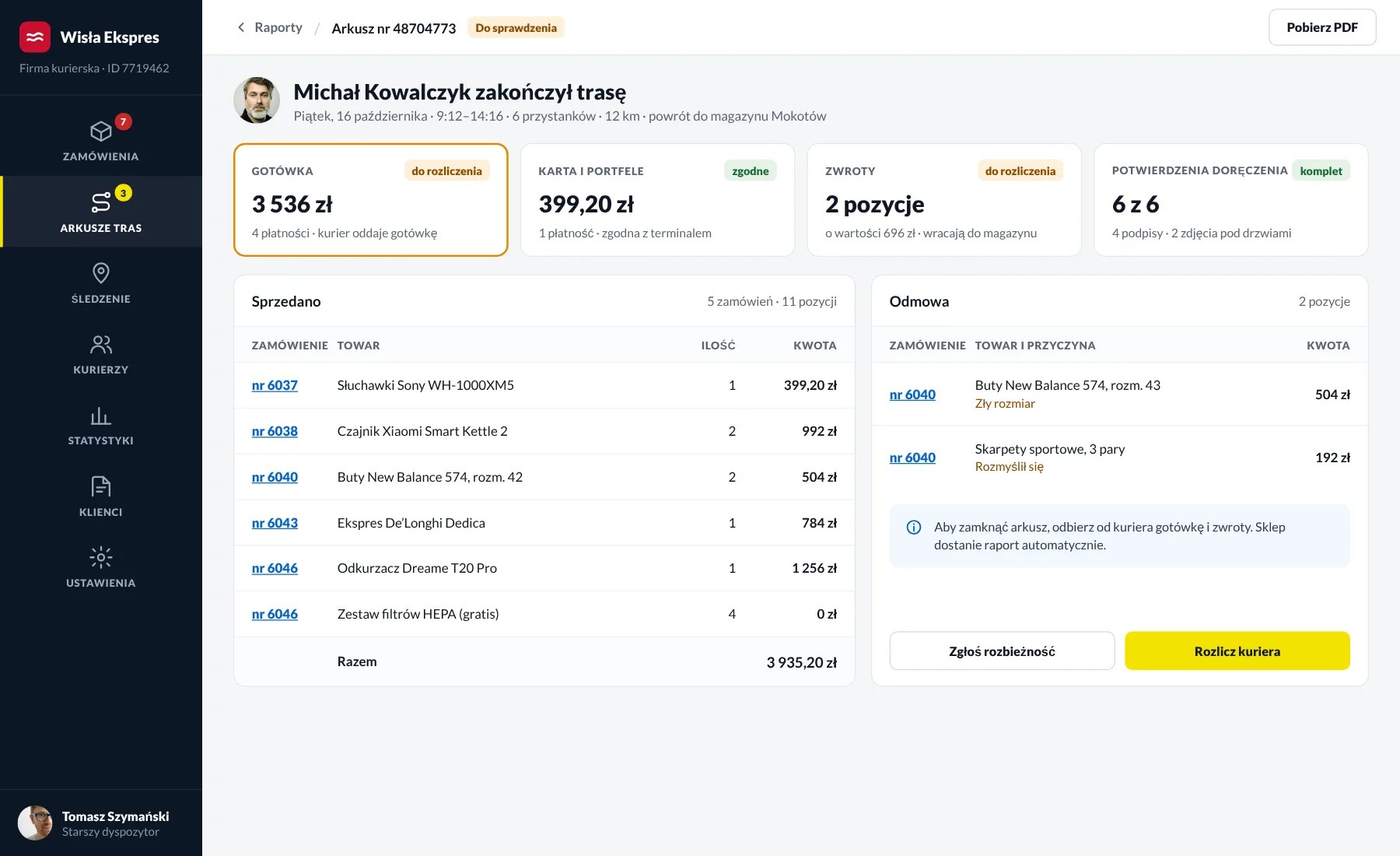Image resolution: width=1400 pixels, height=856 pixels.
Task: Click the Zgłoś rozbieżność button
Action: (x=1002, y=651)
